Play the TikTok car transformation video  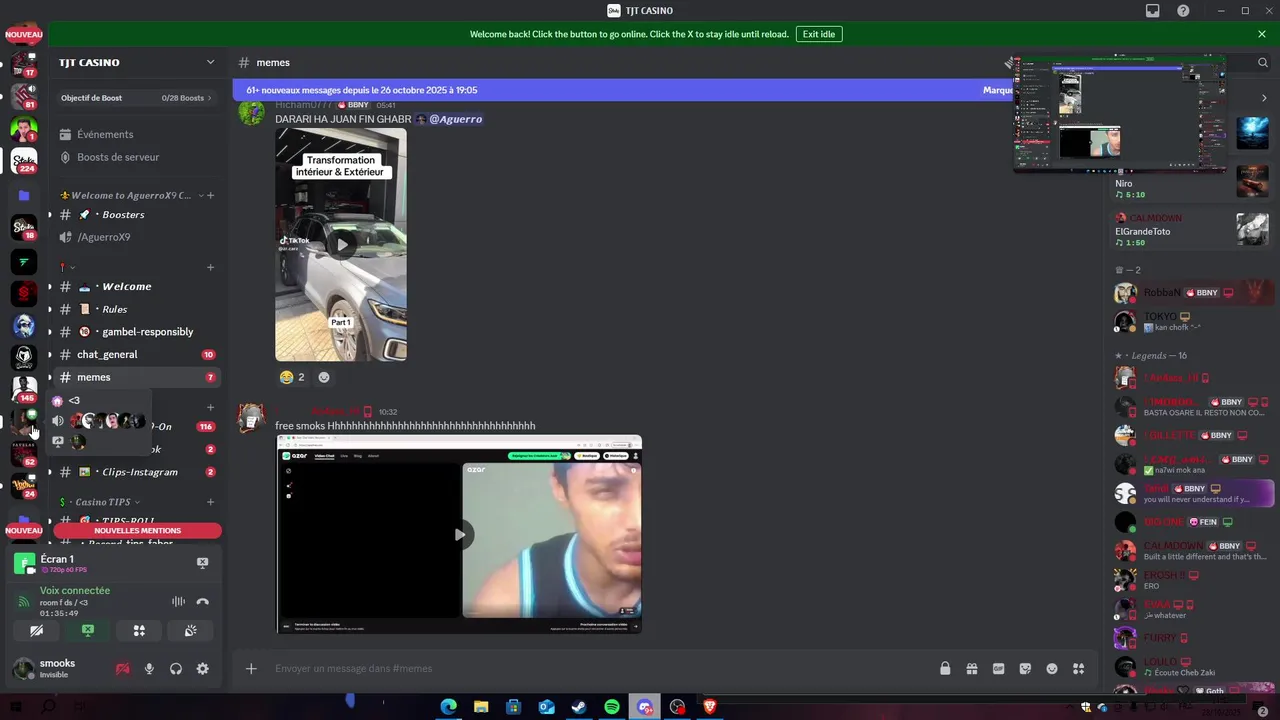coord(341,244)
